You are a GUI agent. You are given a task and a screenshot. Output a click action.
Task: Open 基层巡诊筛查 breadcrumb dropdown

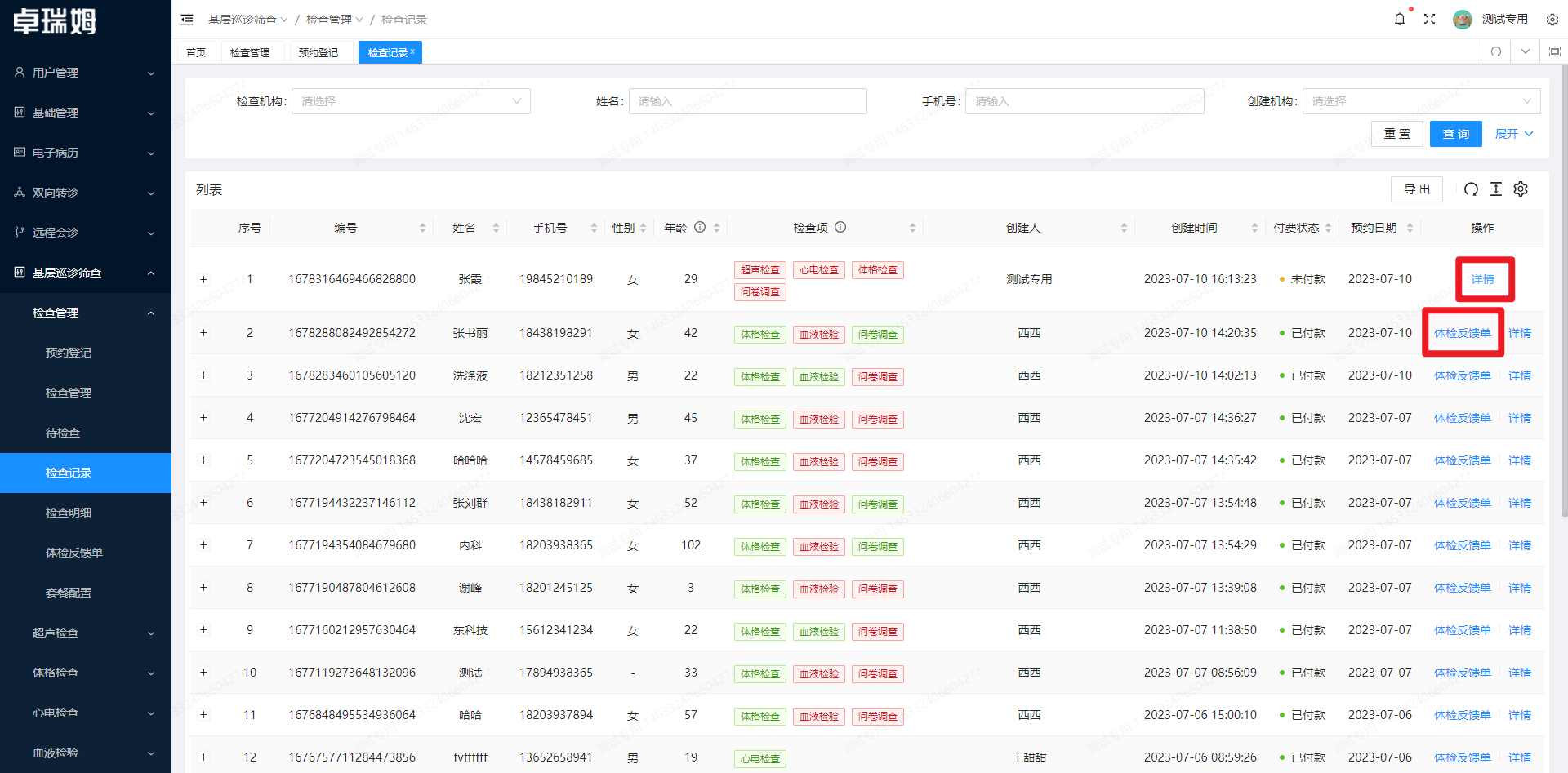tap(247, 20)
